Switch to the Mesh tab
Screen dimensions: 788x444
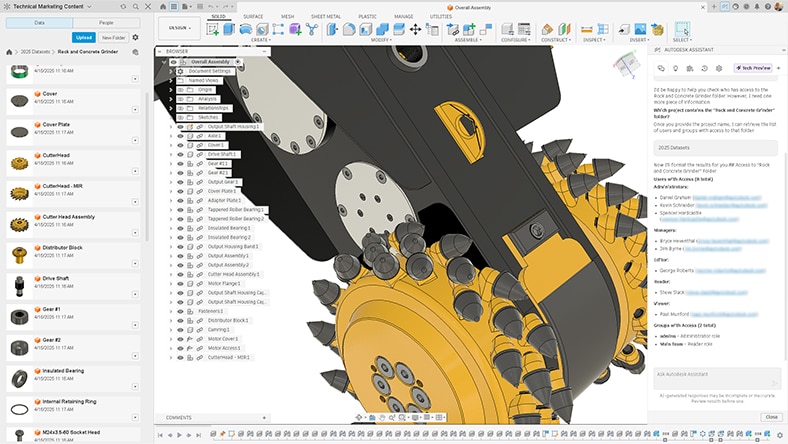point(287,17)
